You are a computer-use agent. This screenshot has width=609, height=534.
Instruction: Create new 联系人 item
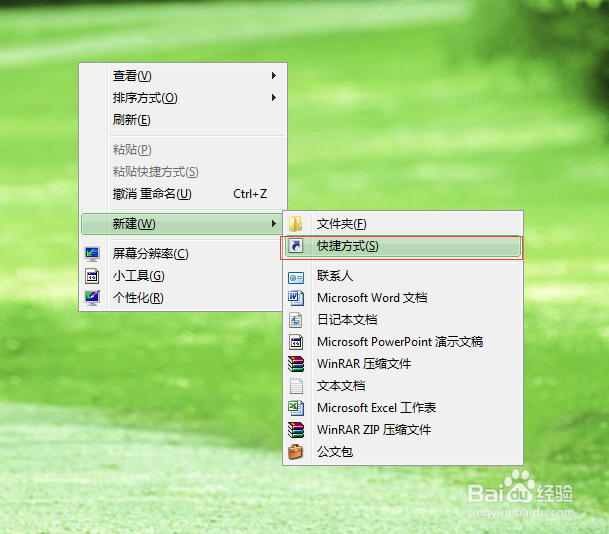(403, 276)
